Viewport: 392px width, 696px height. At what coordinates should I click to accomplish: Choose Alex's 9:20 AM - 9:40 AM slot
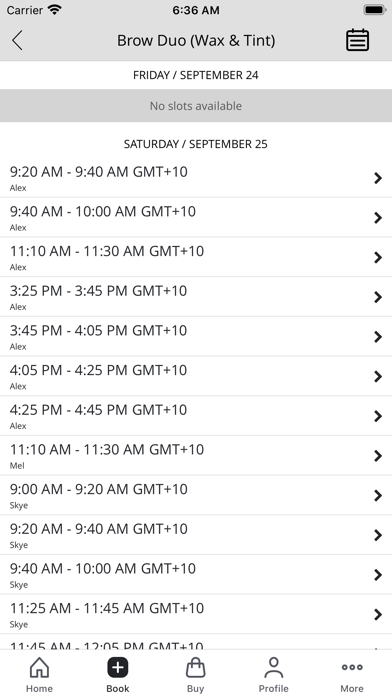[196, 178]
